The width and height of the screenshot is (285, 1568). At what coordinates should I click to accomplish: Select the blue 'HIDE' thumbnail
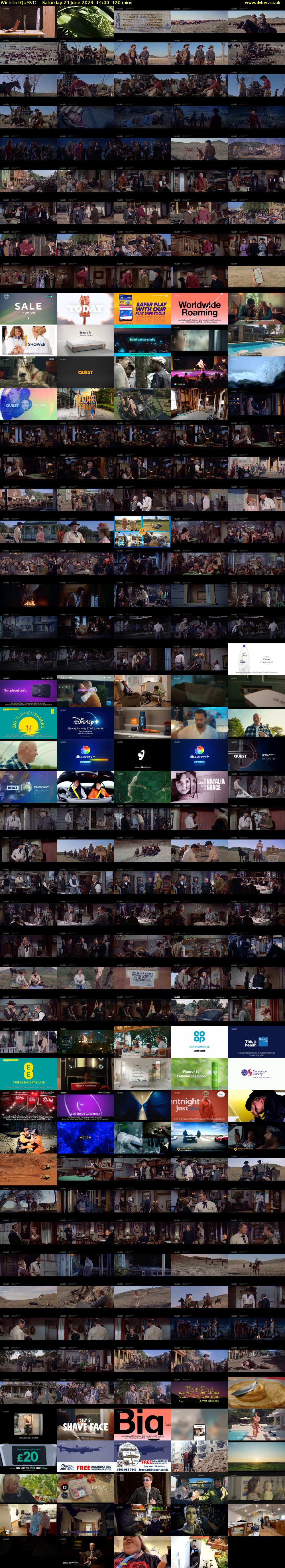pyautogui.click(x=85, y=1138)
